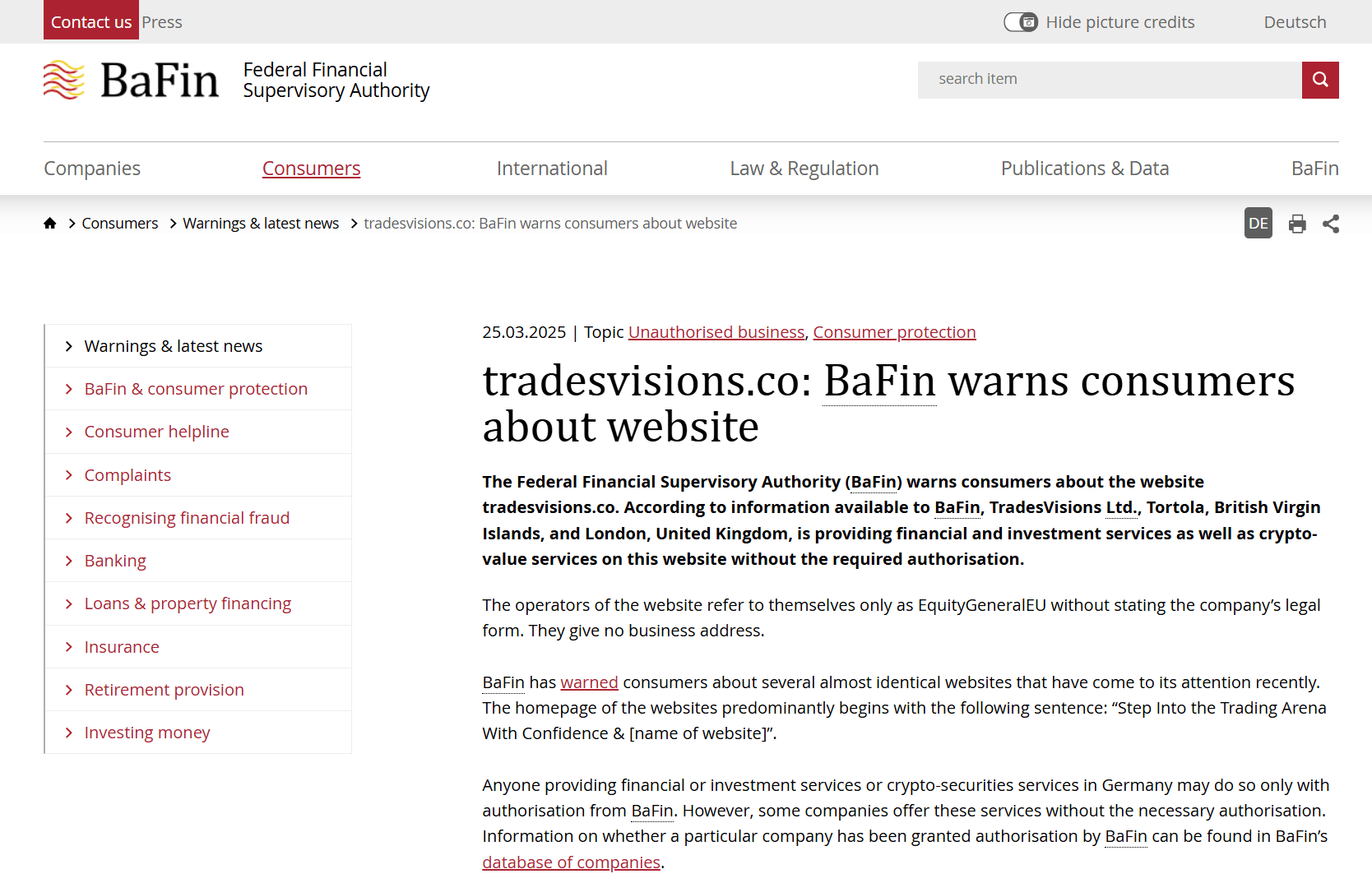Click the Federal Financial Supervisory Authority tagline
Screen dimensions: 1372x883
(x=336, y=80)
